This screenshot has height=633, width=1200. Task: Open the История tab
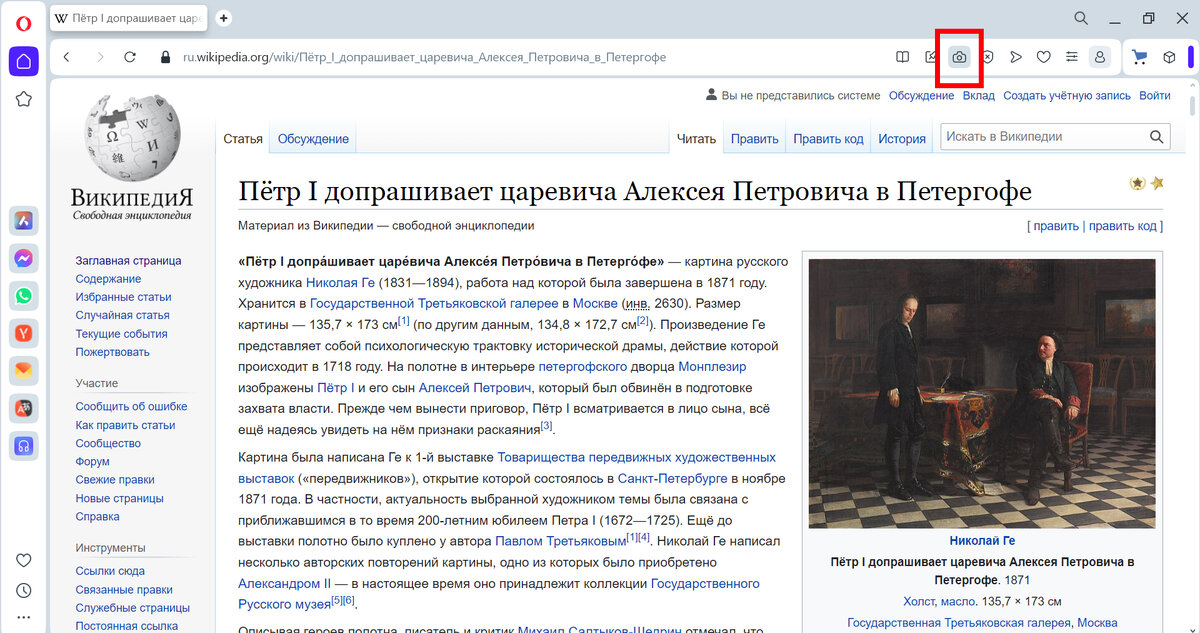tap(902, 139)
